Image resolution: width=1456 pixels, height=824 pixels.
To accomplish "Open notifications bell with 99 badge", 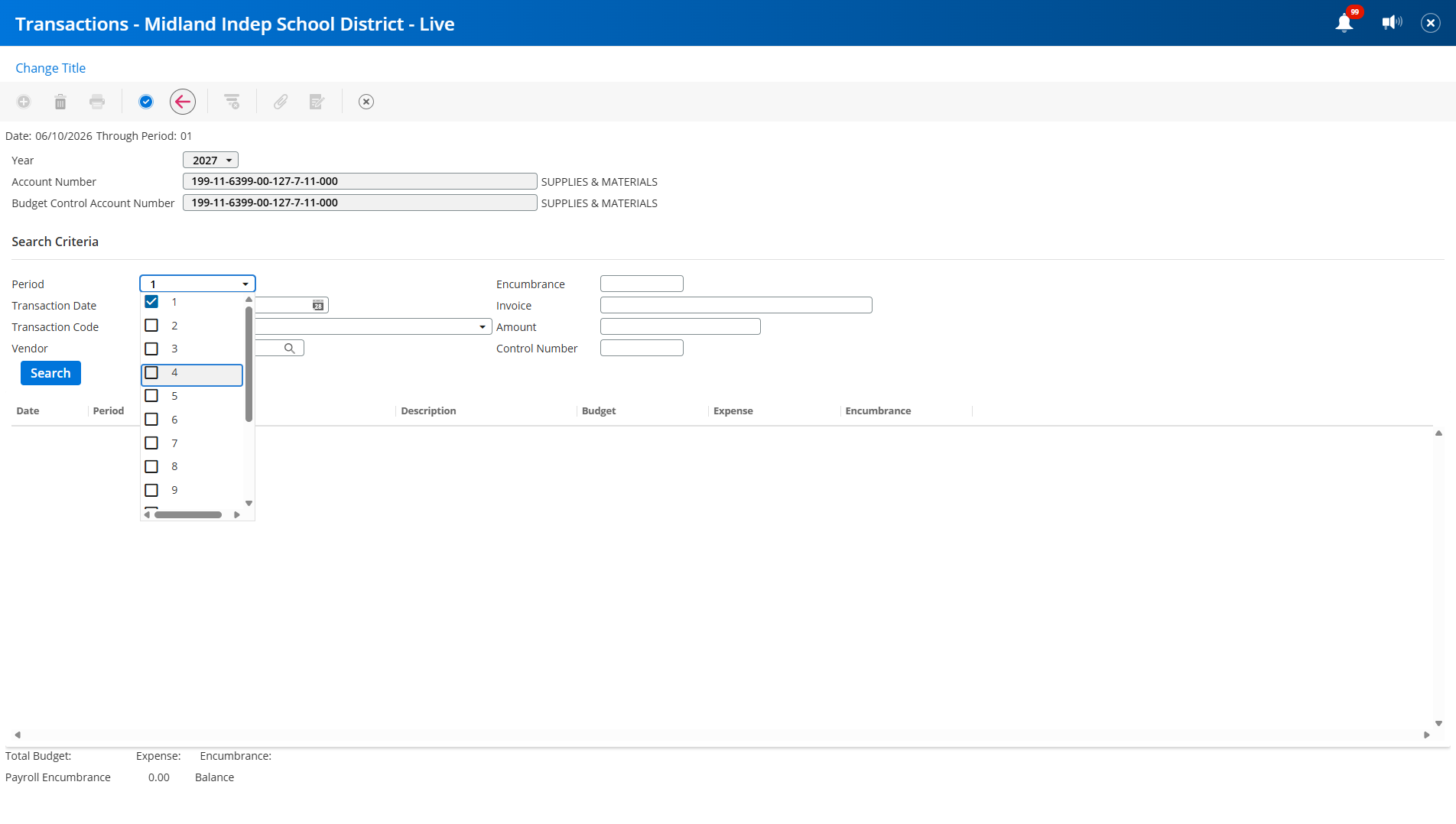I will tap(1344, 22).
